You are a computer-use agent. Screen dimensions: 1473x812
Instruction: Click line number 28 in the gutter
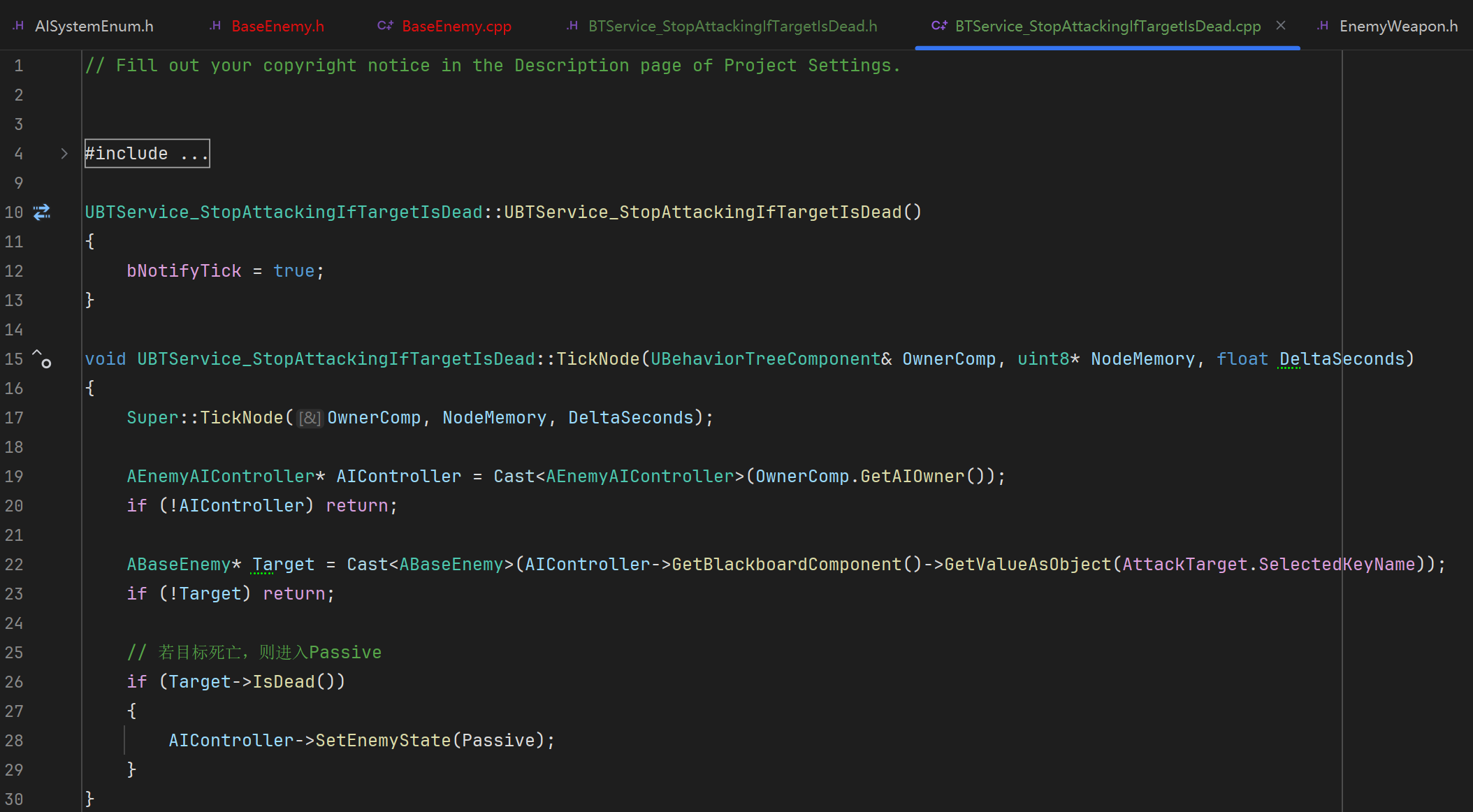14,741
